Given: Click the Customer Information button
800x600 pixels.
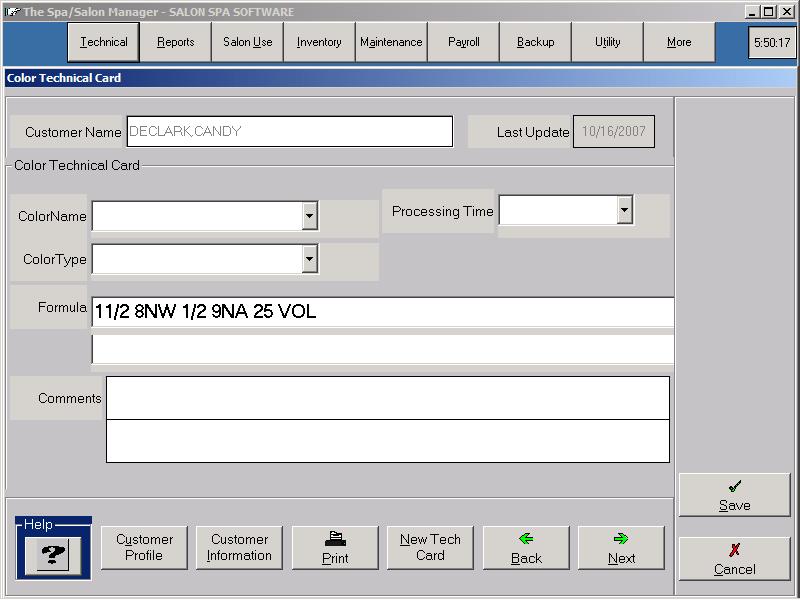Looking at the screenshot, I should coord(239,548).
